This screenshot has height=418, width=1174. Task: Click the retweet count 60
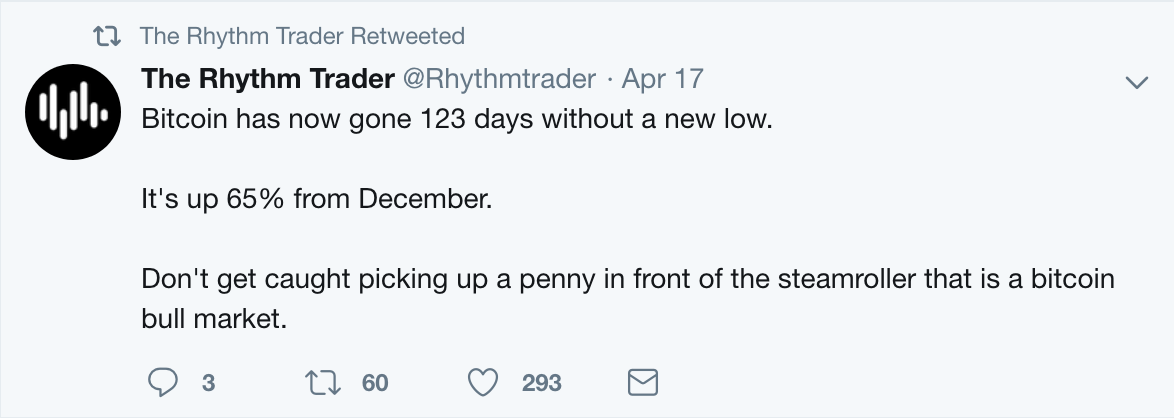point(375,384)
